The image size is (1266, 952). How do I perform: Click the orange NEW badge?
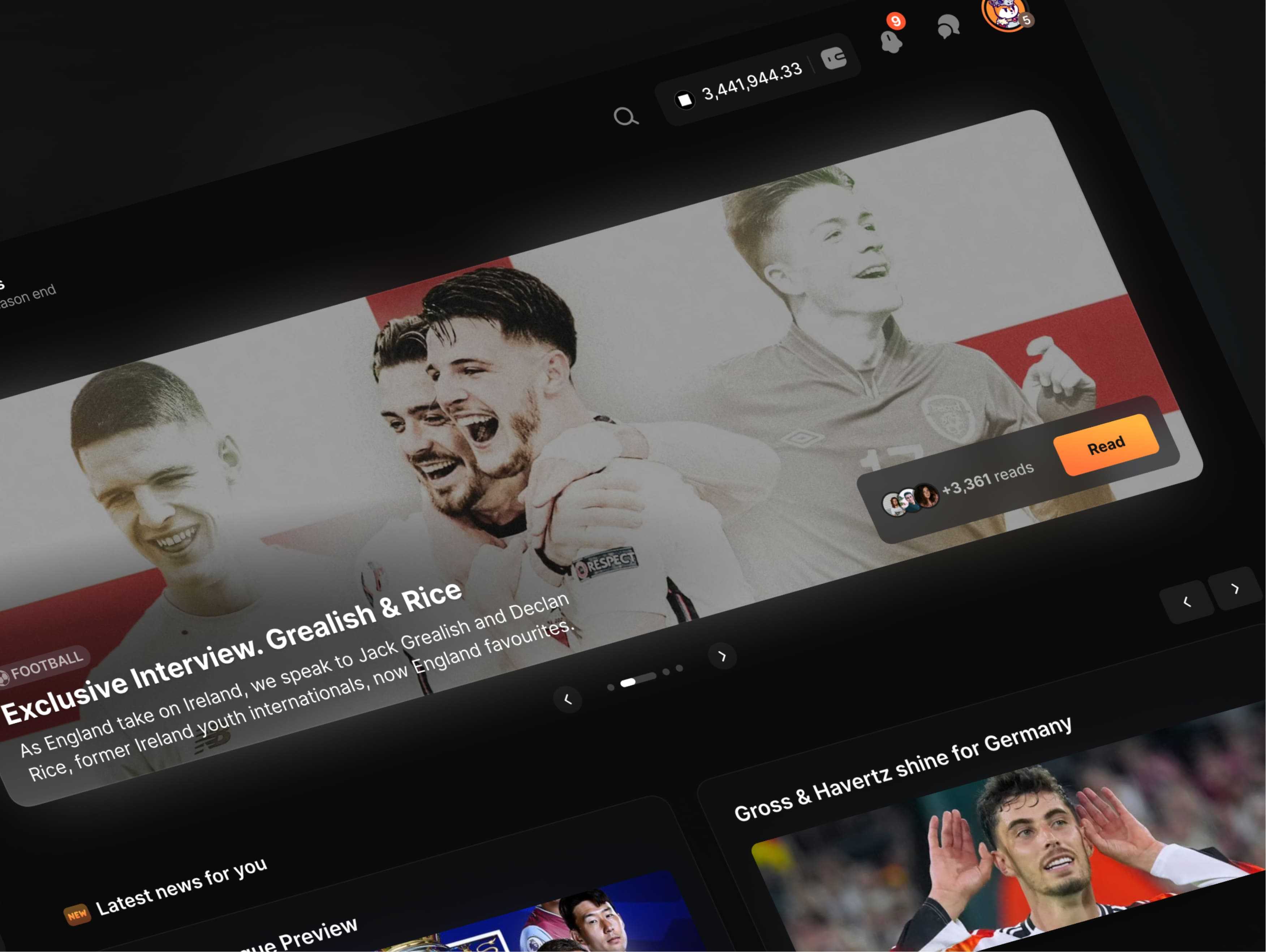click(x=77, y=914)
